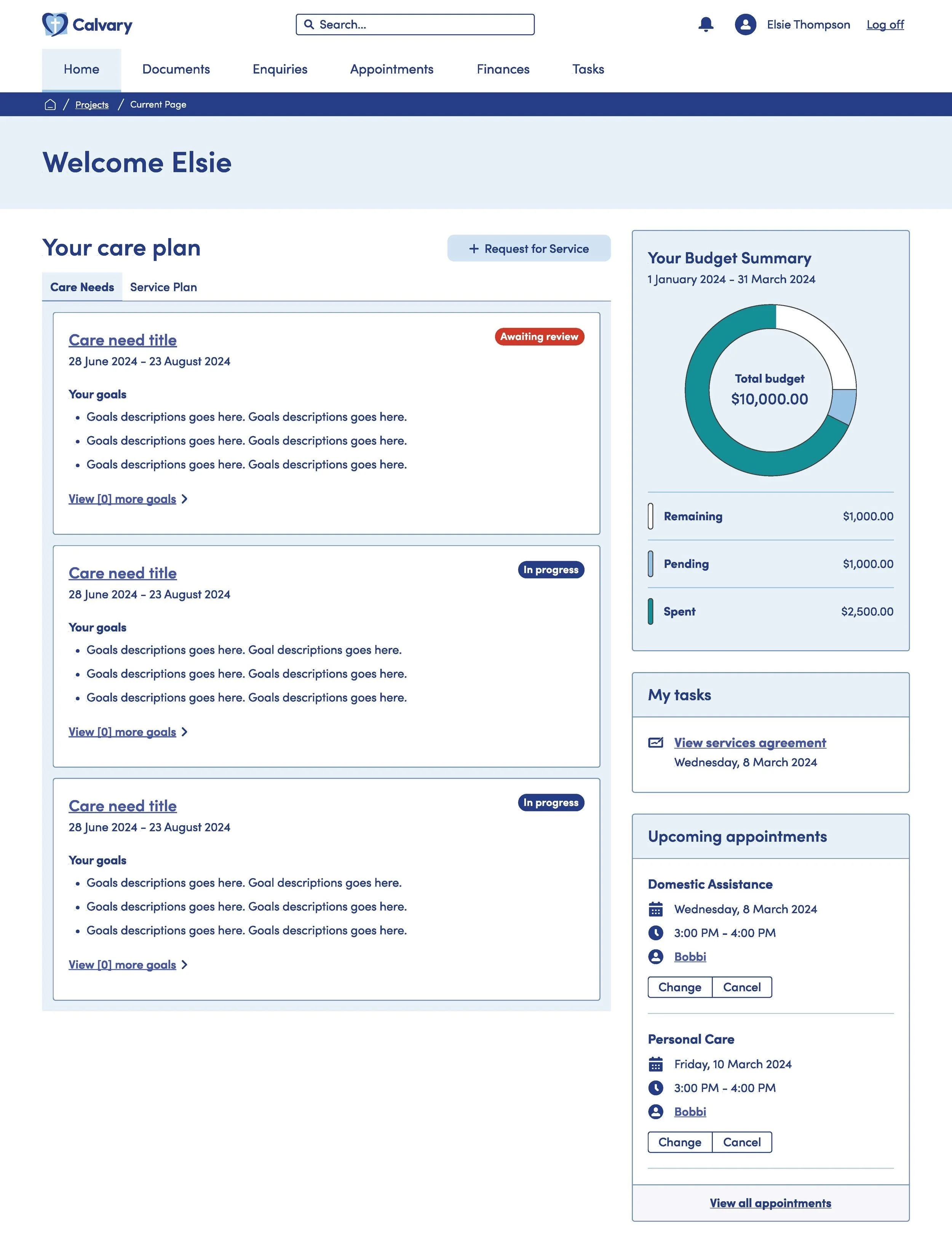Open the Finances menu item
952x1234 pixels.
click(x=503, y=69)
